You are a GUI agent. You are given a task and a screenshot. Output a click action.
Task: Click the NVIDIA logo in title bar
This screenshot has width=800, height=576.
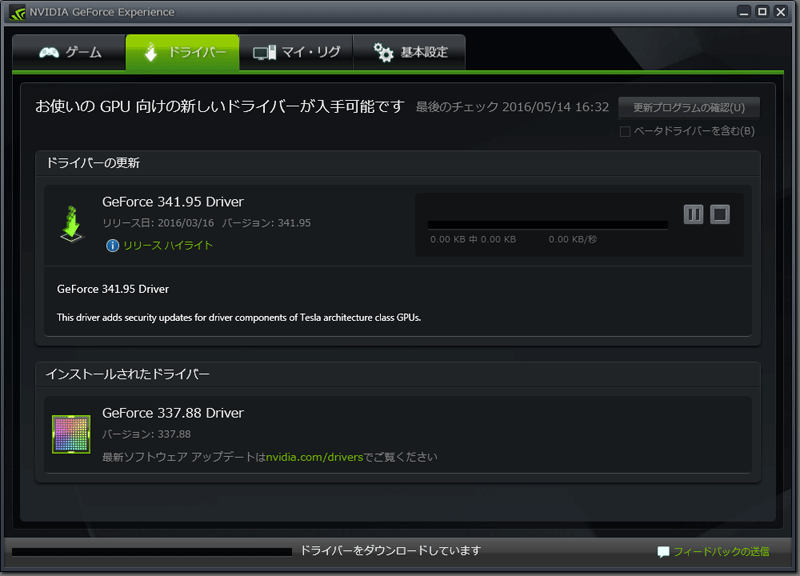coord(17,12)
